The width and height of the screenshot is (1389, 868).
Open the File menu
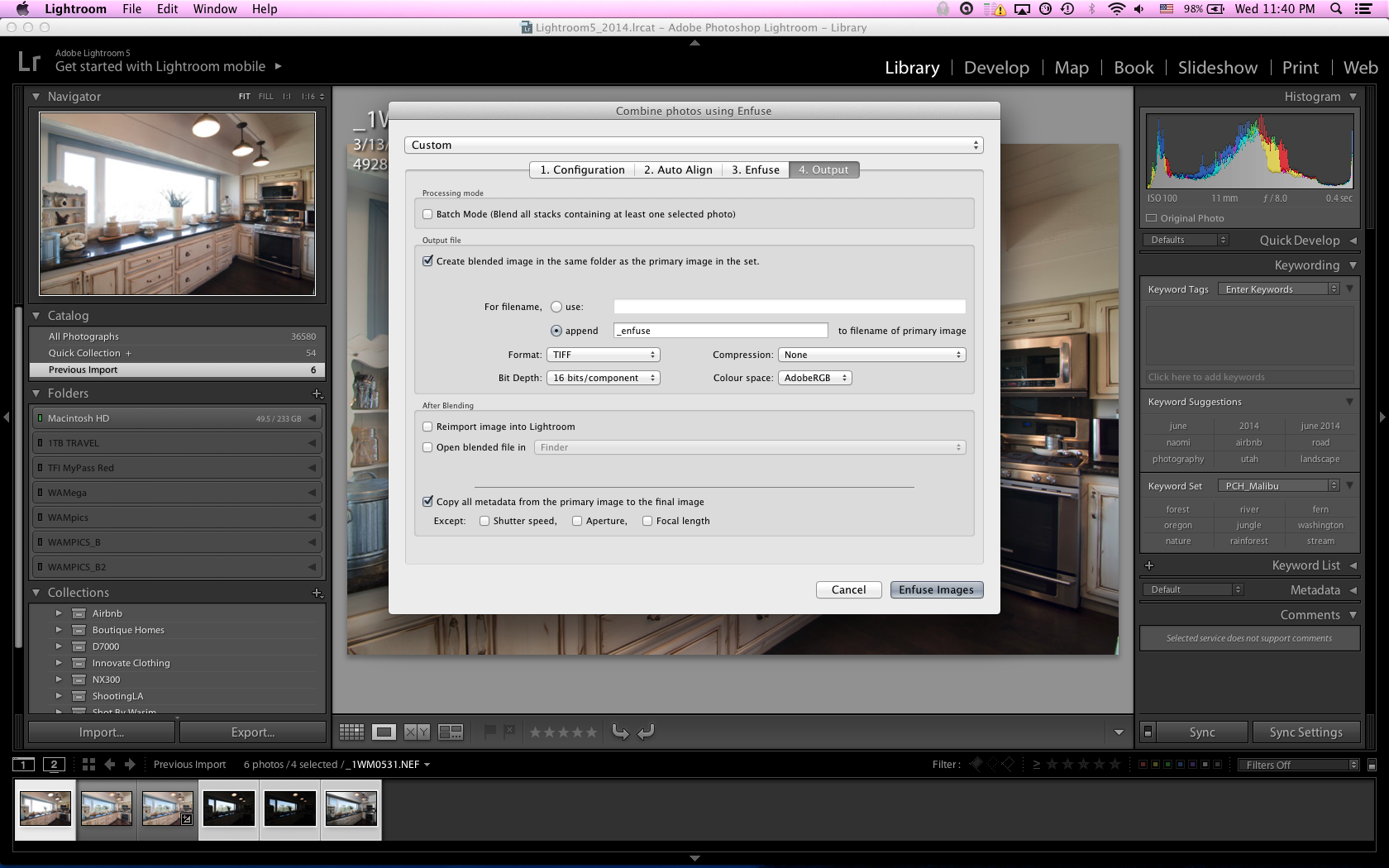[x=131, y=9]
